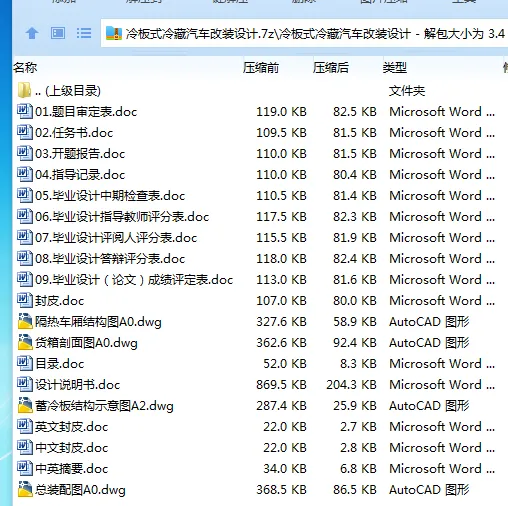The image size is (508, 506).
Task: Click the 119.0 KB size of 01.题目审定表.doc
Action: pyautogui.click(x=281, y=112)
